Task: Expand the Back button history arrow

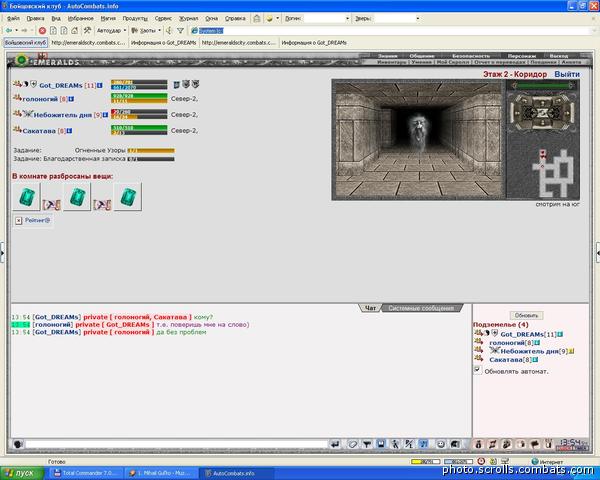Action: tap(16, 31)
